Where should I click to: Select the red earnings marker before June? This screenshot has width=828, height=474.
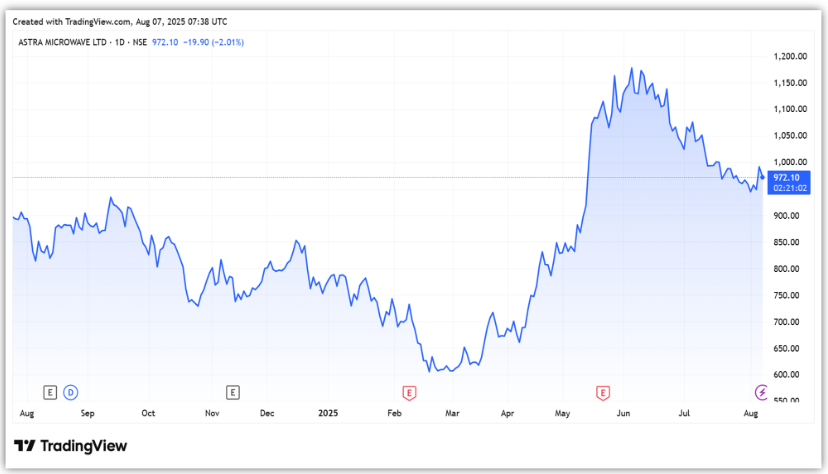(602, 390)
